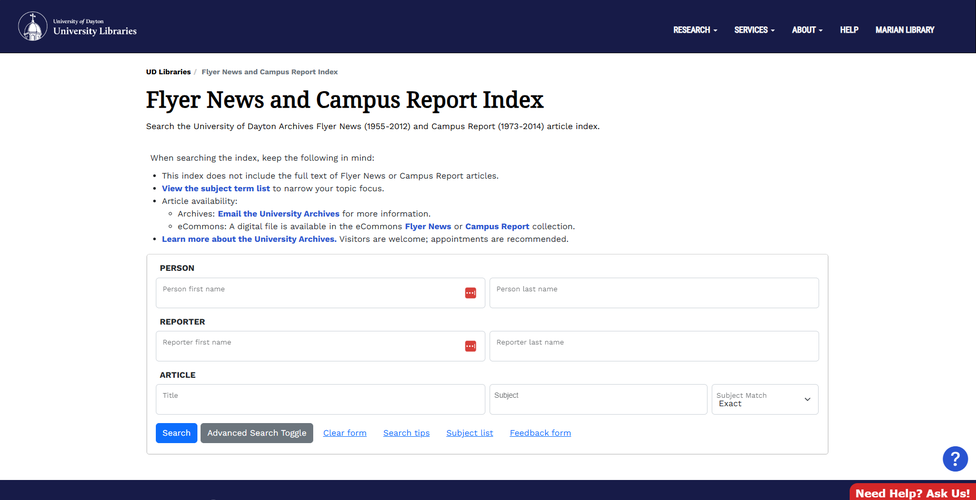Open the Services dropdown menu
This screenshot has width=976, height=500.
[754, 30]
